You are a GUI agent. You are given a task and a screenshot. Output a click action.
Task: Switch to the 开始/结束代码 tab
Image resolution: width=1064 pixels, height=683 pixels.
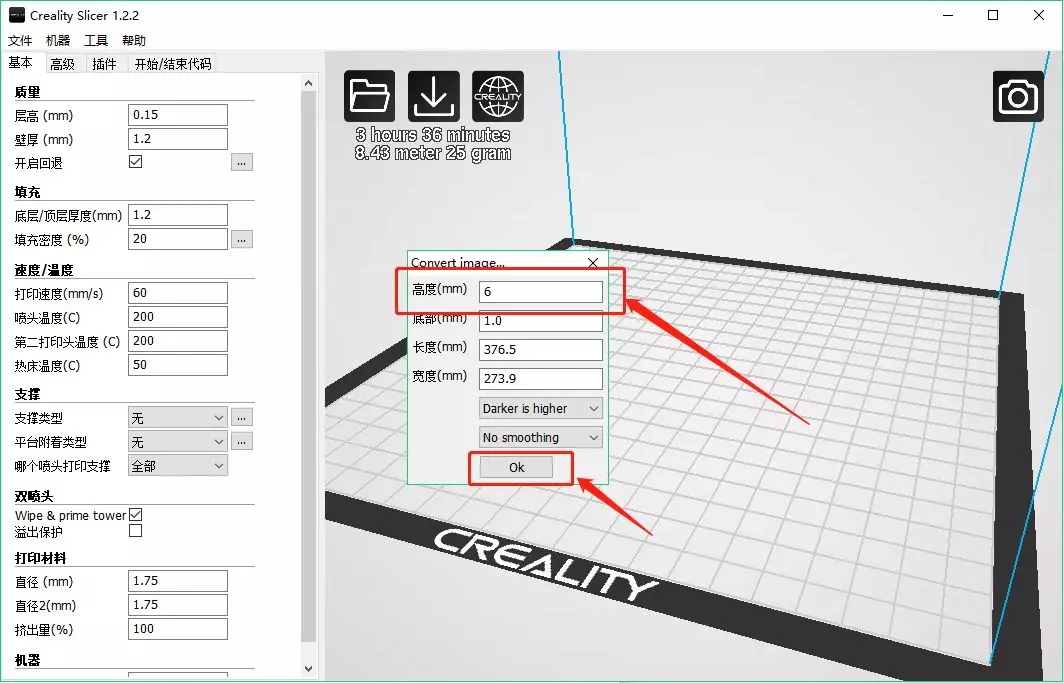(x=173, y=64)
